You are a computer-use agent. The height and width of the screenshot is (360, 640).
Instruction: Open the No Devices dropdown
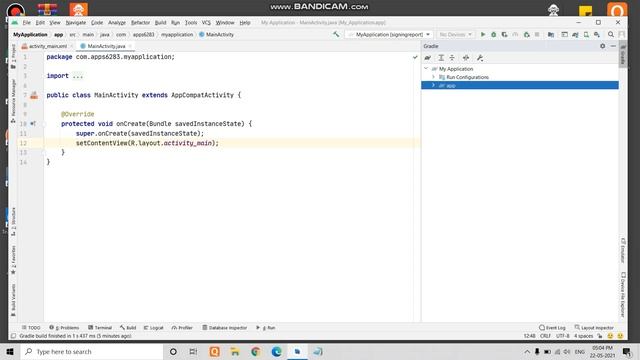coord(456,35)
